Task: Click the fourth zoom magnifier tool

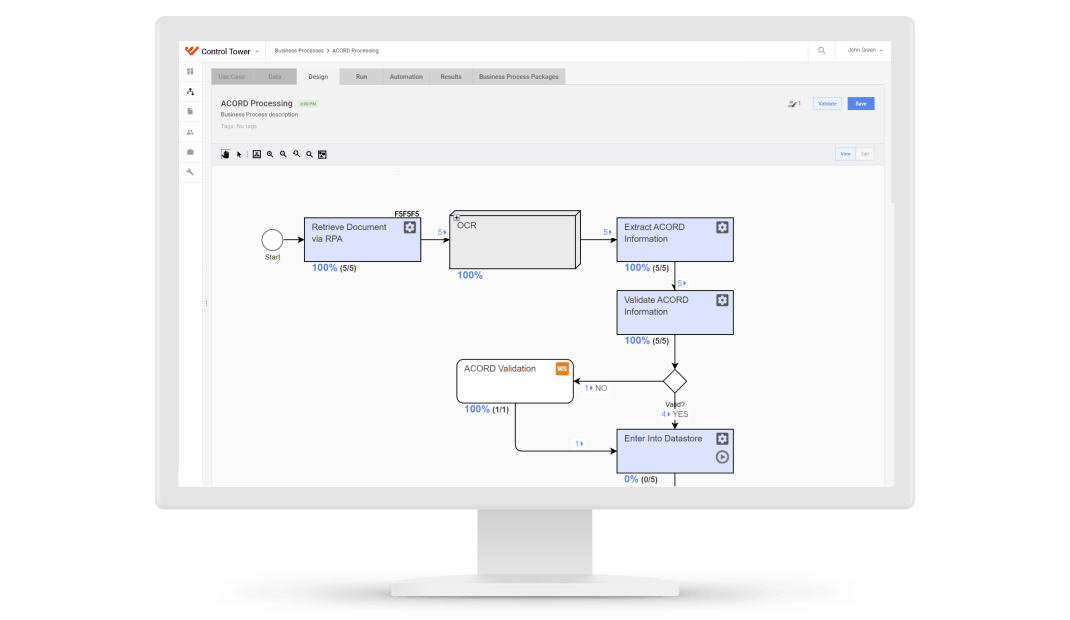Action: [309, 154]
